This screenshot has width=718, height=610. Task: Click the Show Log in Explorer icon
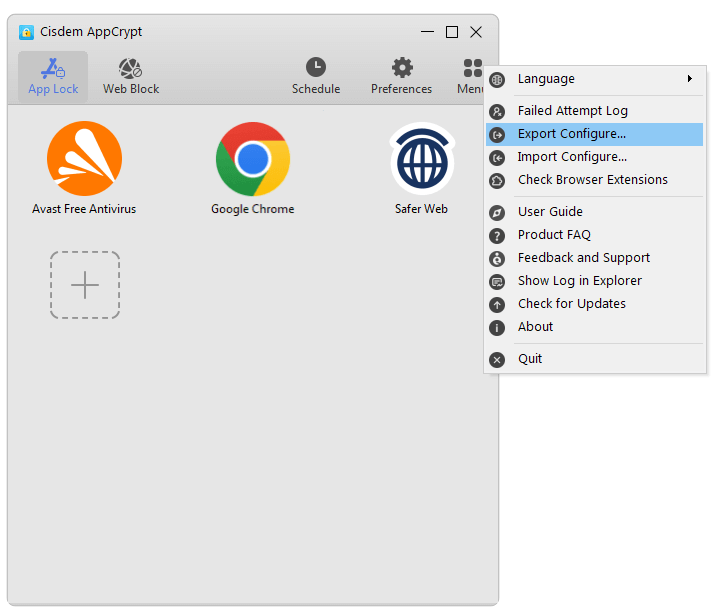click(x=497, y=282)
